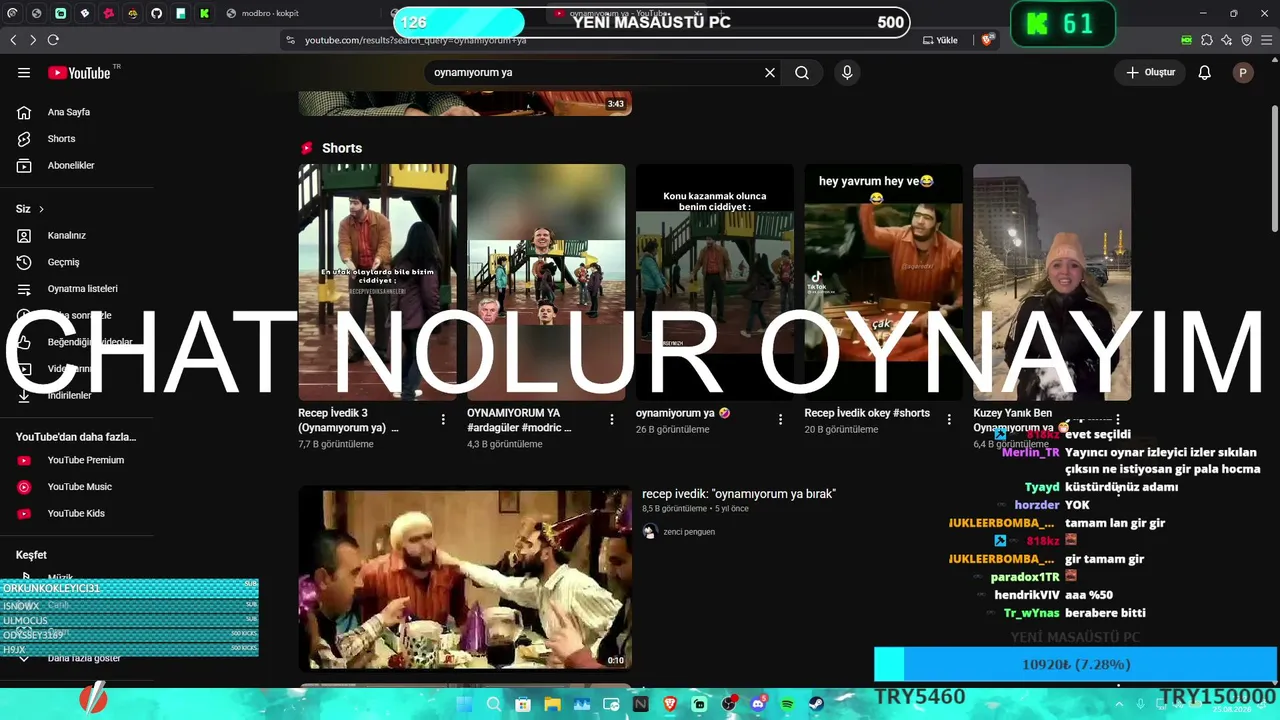This screenshot has height=720, width=1280.
Task: Open the Windows Start button
Action: click(x=463, y=704)
